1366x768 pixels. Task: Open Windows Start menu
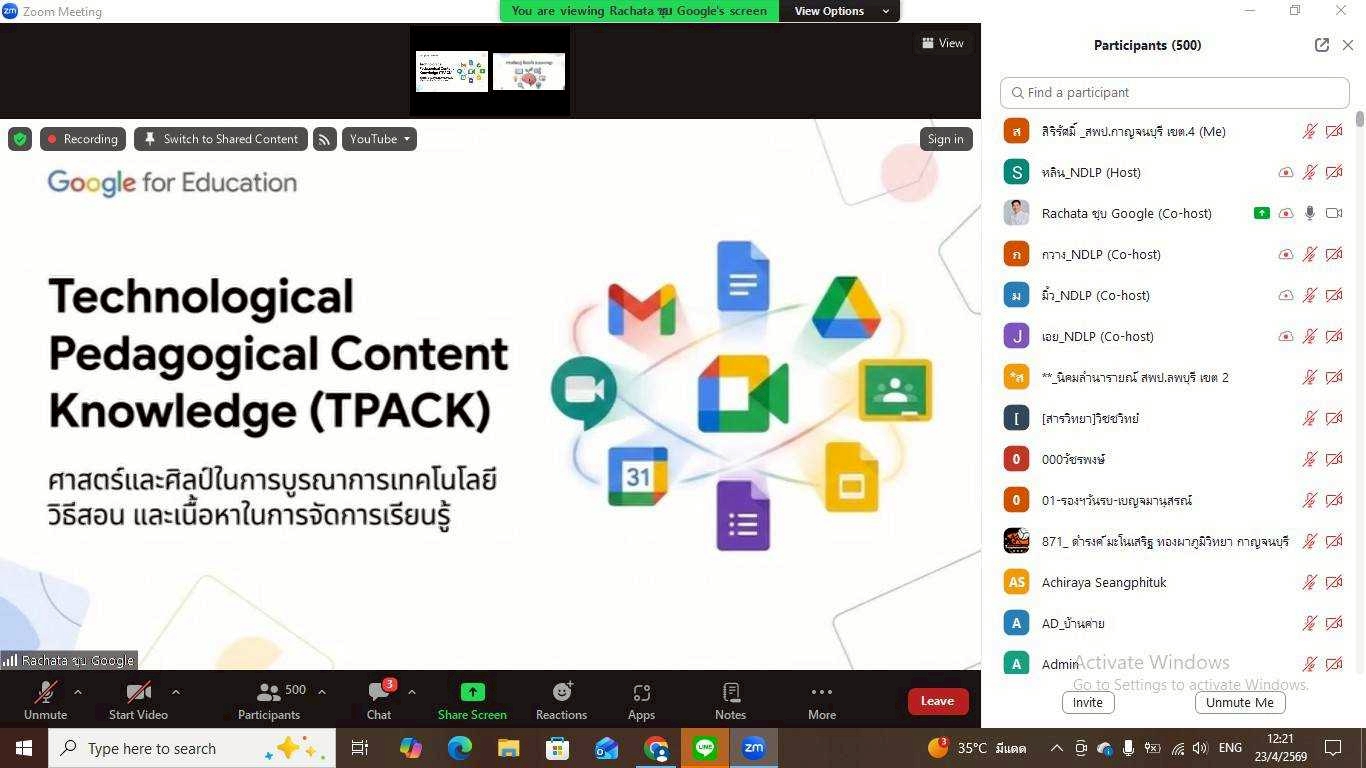pos(24,748)
